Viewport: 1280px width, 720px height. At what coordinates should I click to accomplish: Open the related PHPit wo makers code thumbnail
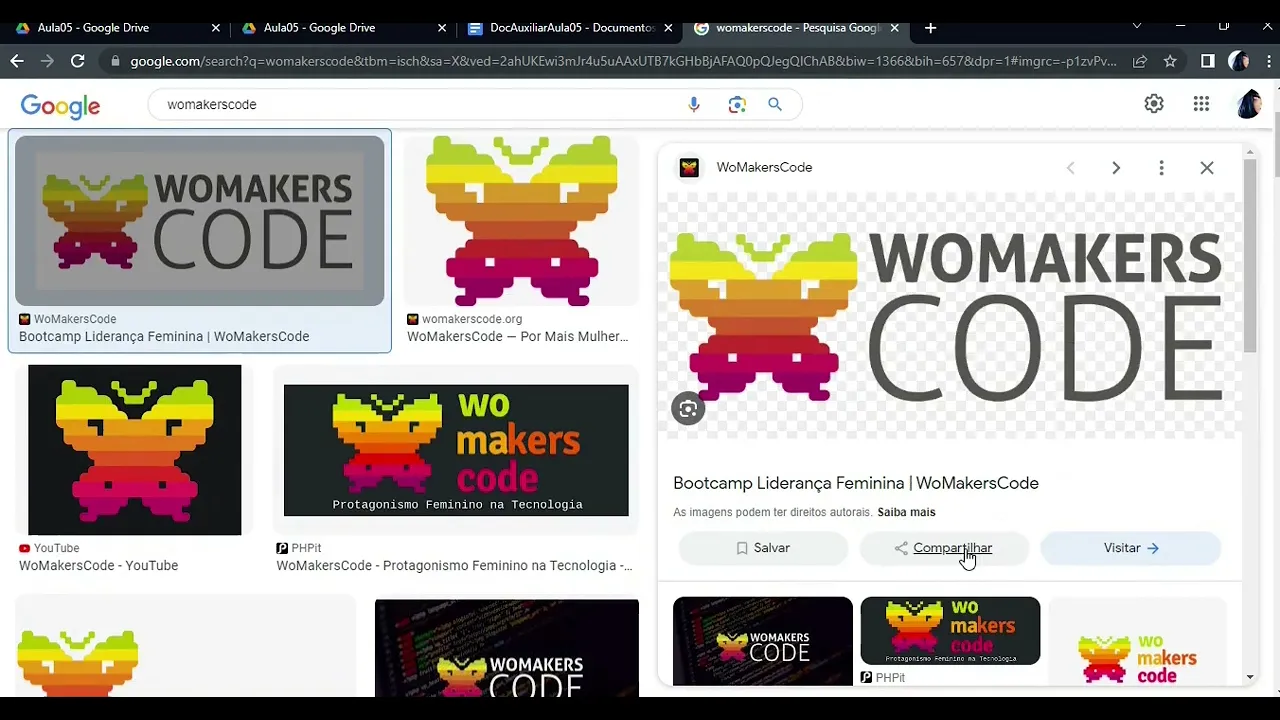(x=950, y=631)
